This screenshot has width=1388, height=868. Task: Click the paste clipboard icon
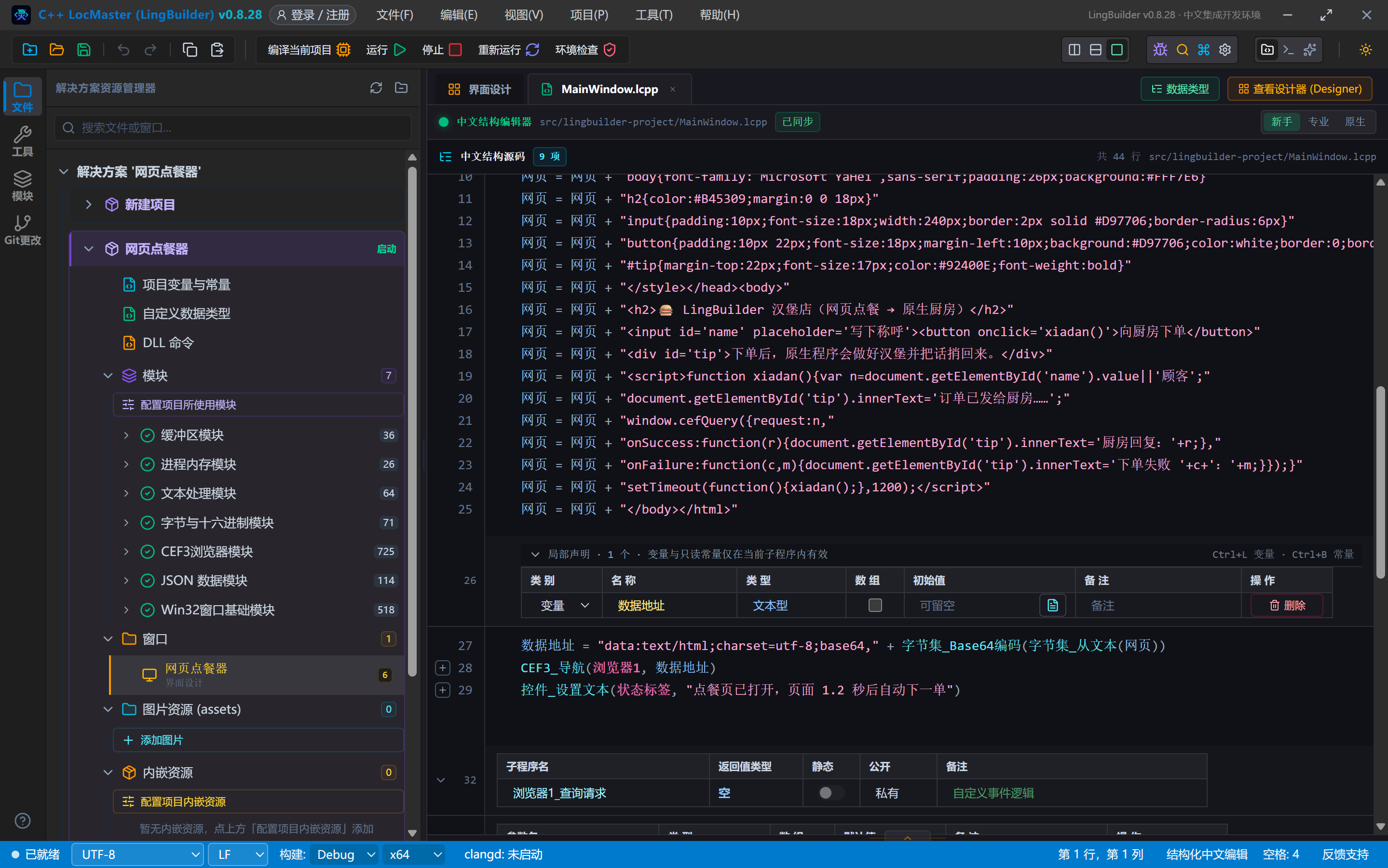click(217, 50)
